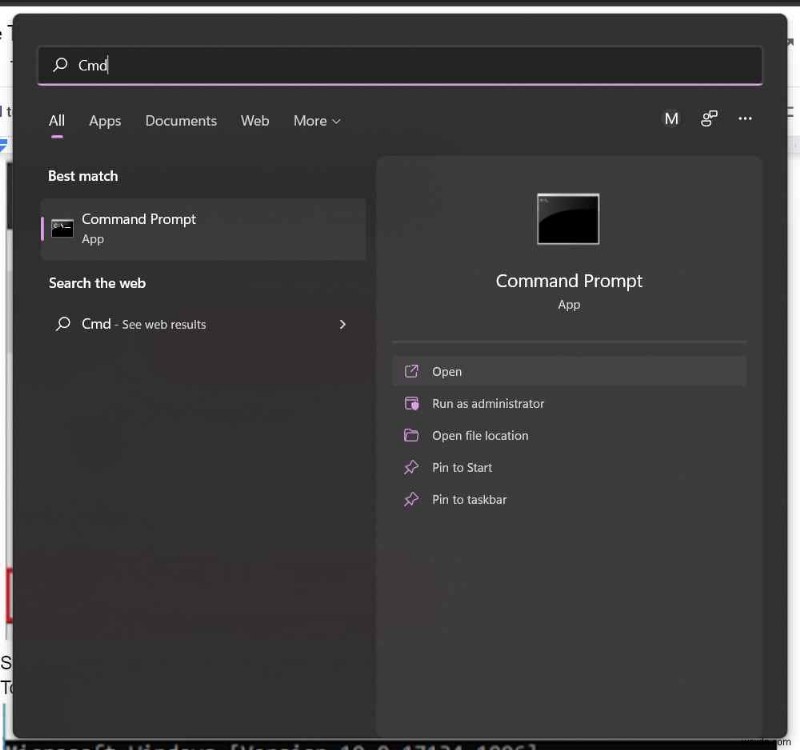Click the Open file location folder icon
The height and width of the screenshot is (750, 800).
[x=411, y=435]
